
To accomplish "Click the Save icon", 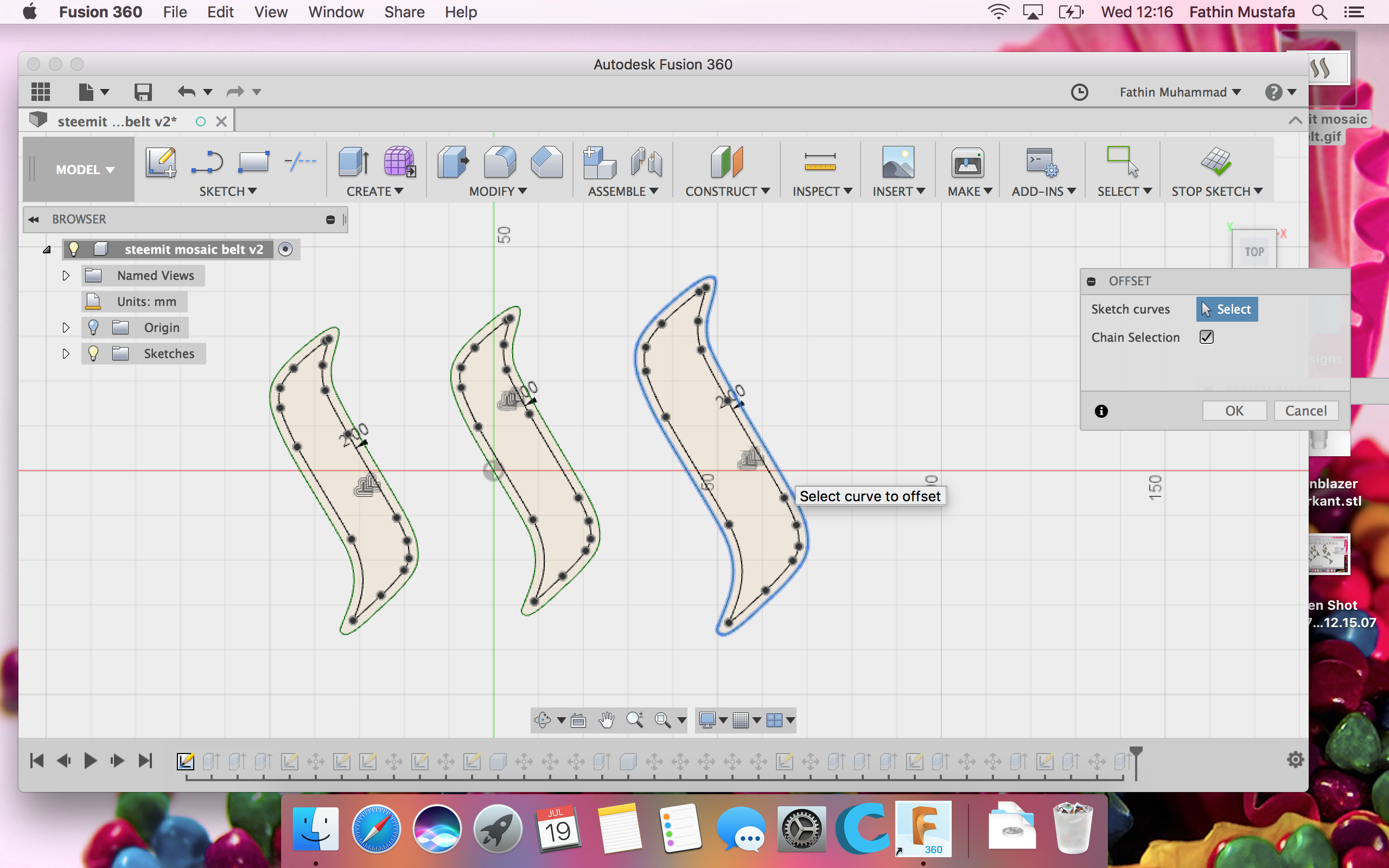I will click(143, 92).
